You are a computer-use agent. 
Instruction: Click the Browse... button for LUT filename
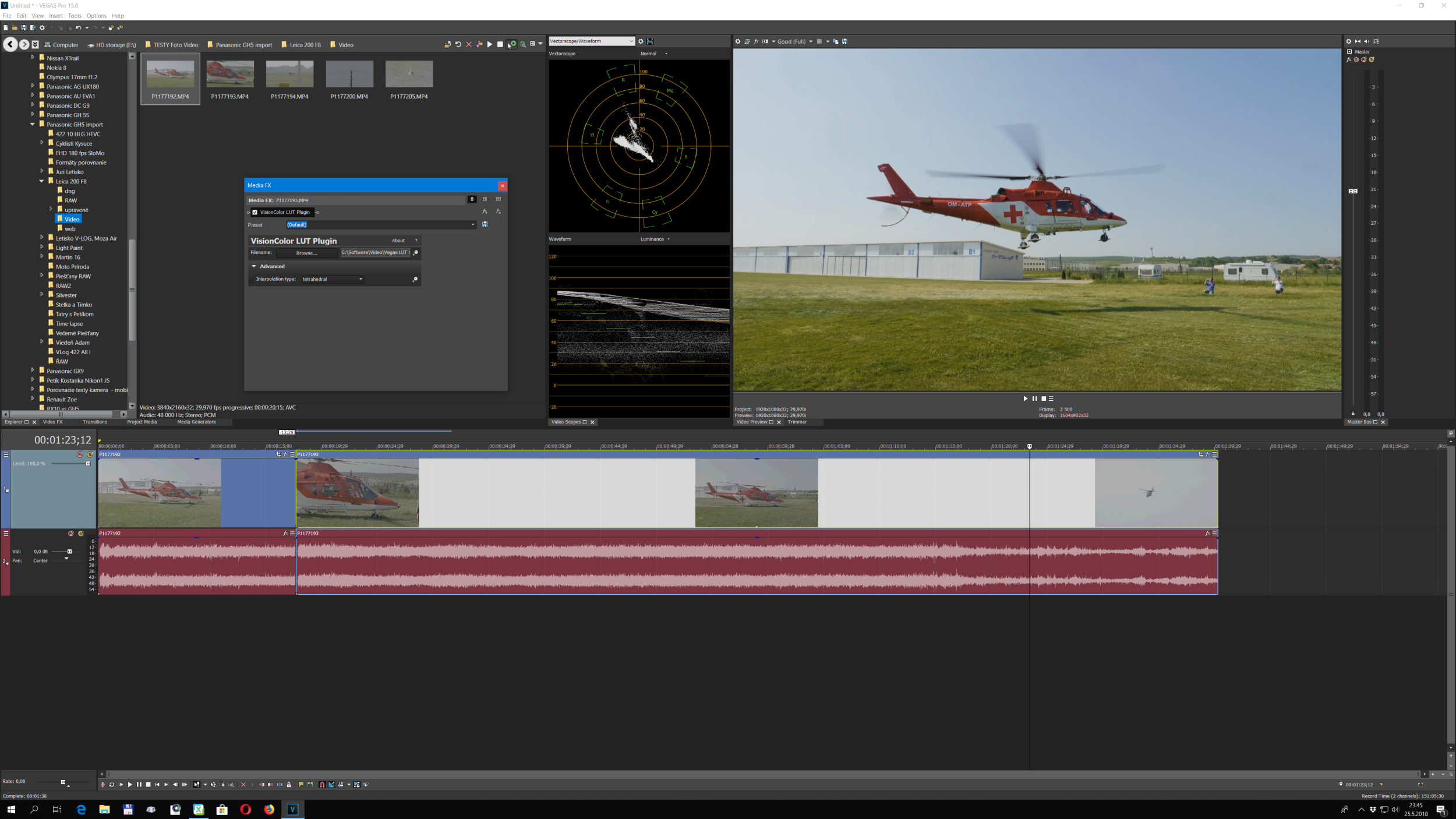point(306,253)
